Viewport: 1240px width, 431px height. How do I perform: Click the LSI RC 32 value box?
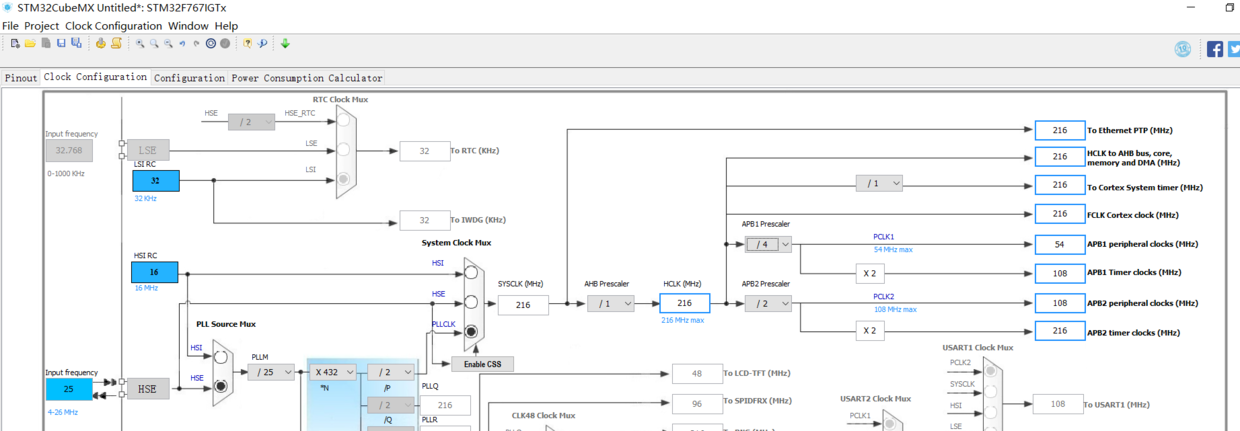tap(156, 181)
